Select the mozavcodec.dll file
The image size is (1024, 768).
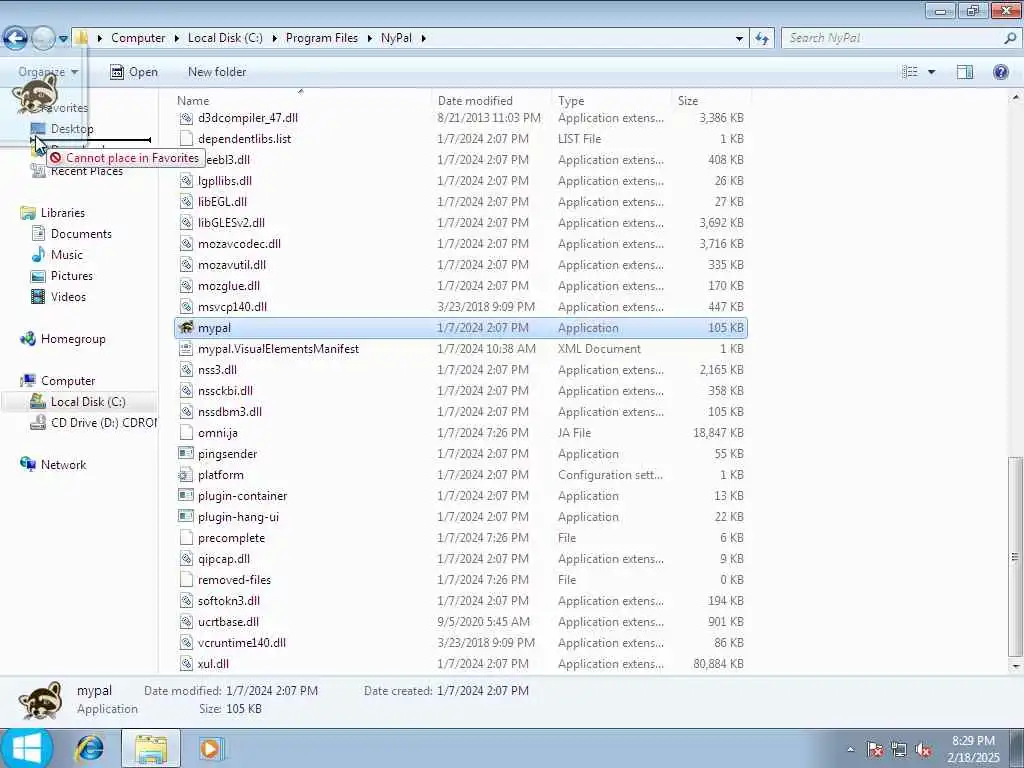pyautogui.click(x=239, y=244)
